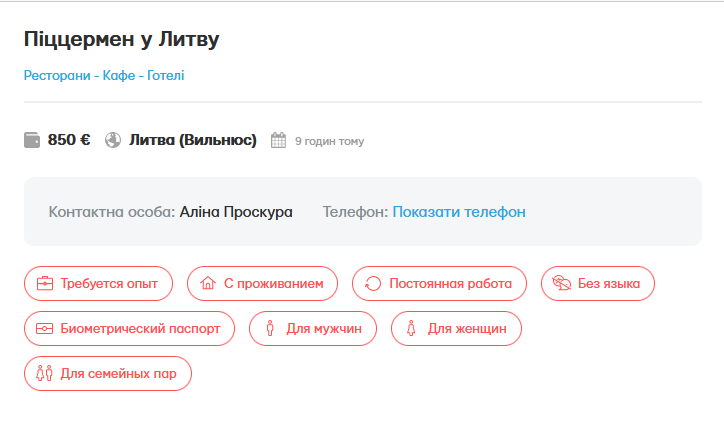
Task: Click the wallet icon beside 850 €
Action: (x=33, y=140)
